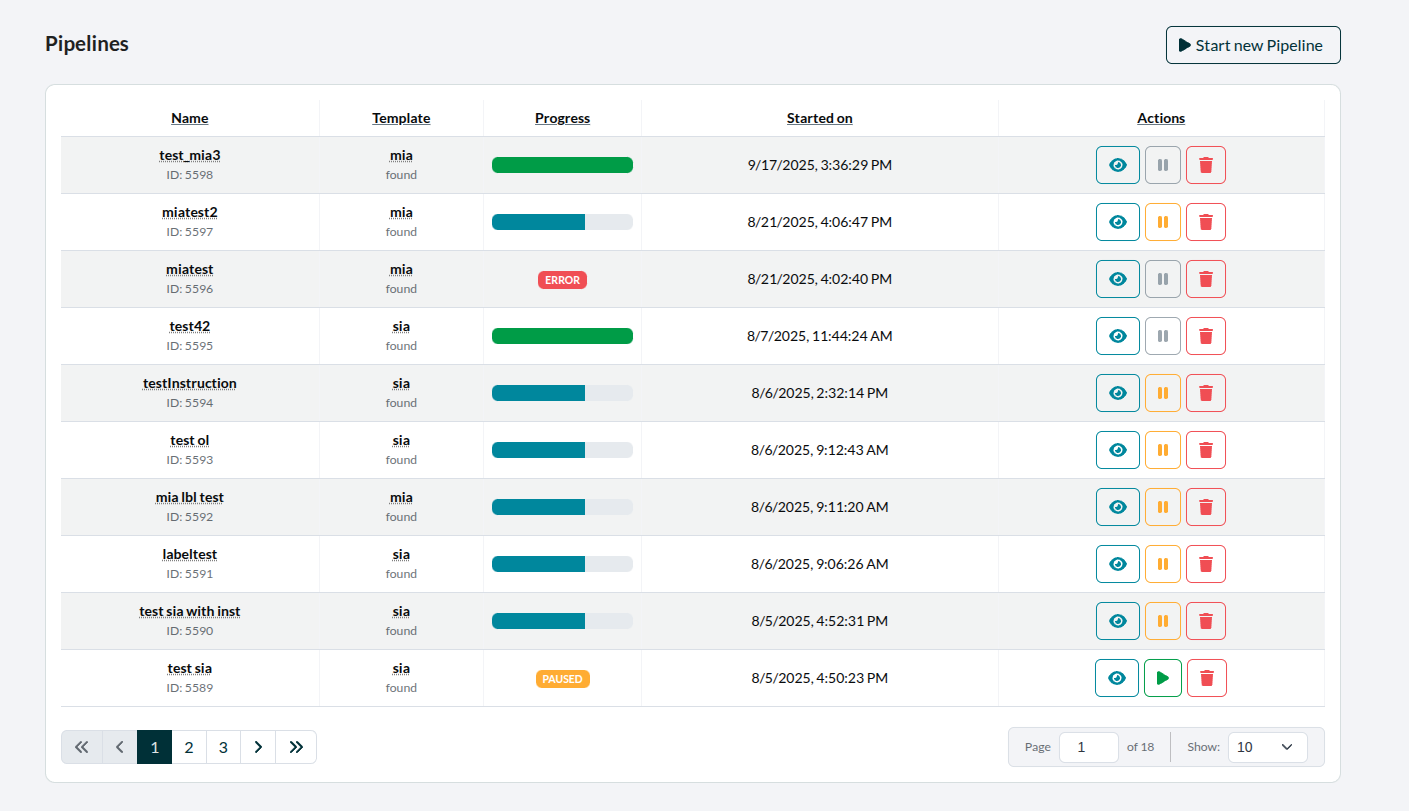Jump to last page of pipelines
Image resolution: width=1409 pixels, height=811 pixels.
296,747
